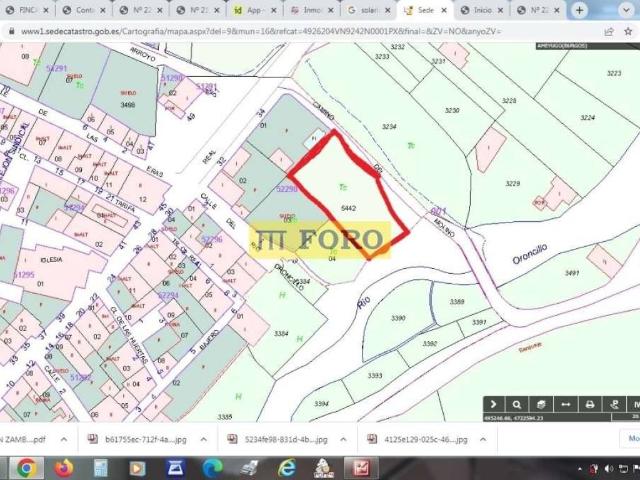The width and height of the screenshot is (640, 480).
Task: Click parcel 3393 label
Action: click(375, 376)
